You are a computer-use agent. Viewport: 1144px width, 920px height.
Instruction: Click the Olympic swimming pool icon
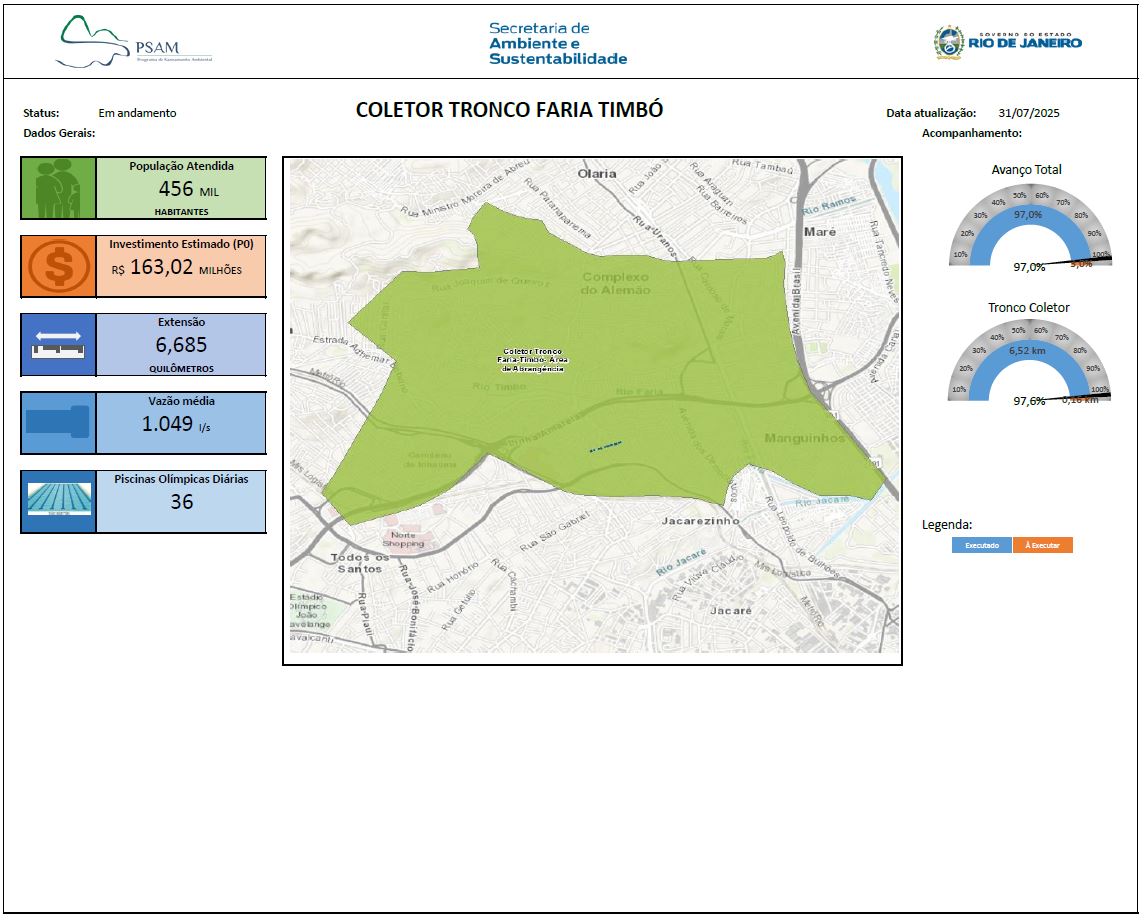(58, 501)
